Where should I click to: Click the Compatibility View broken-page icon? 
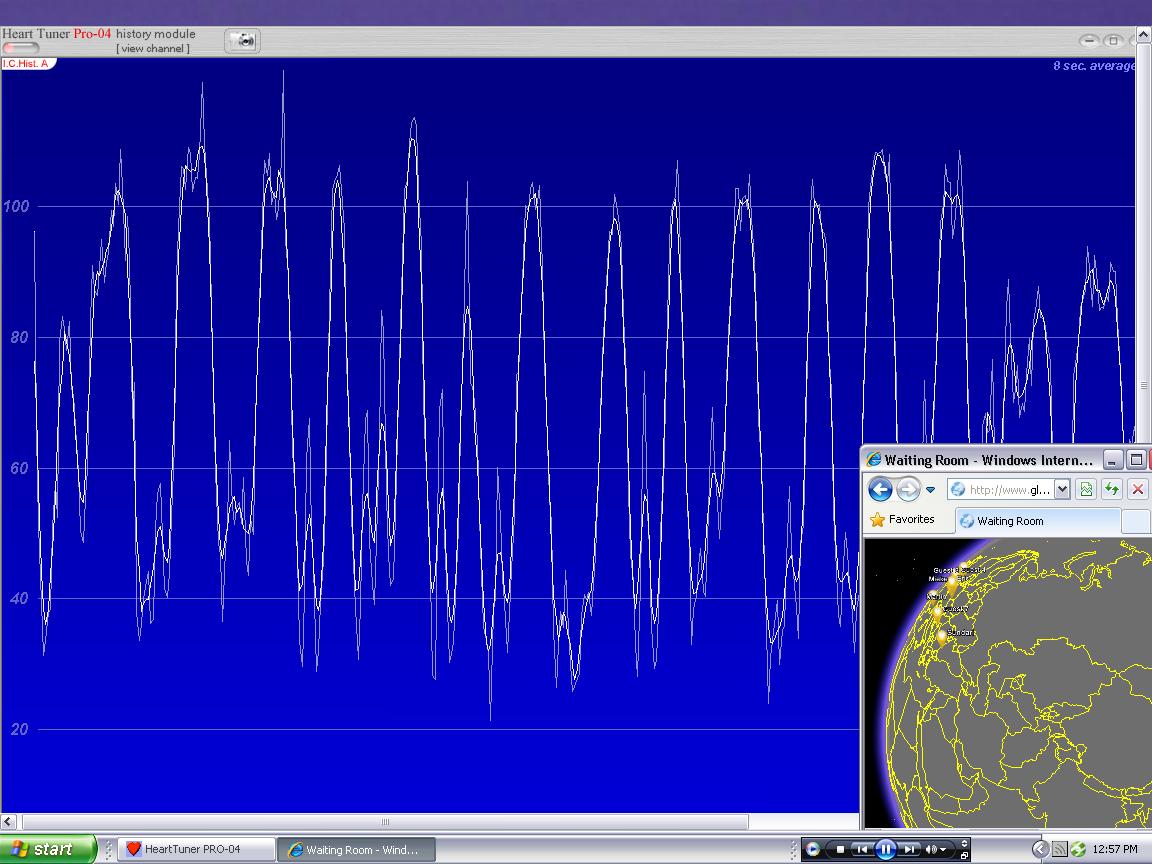click(x=1086, y=489)
